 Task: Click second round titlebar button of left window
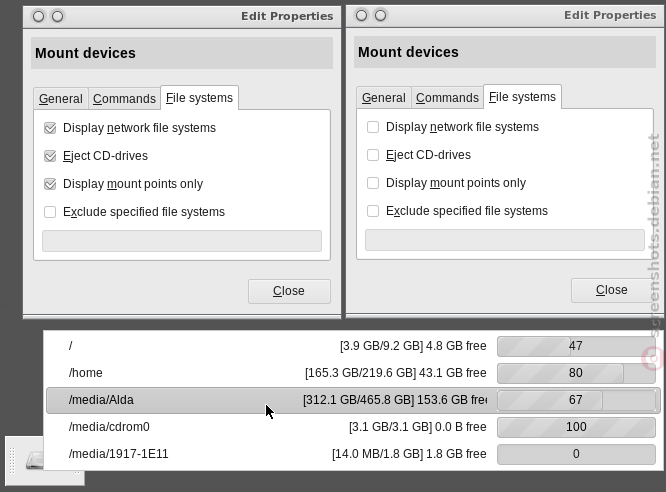[57, 17]
